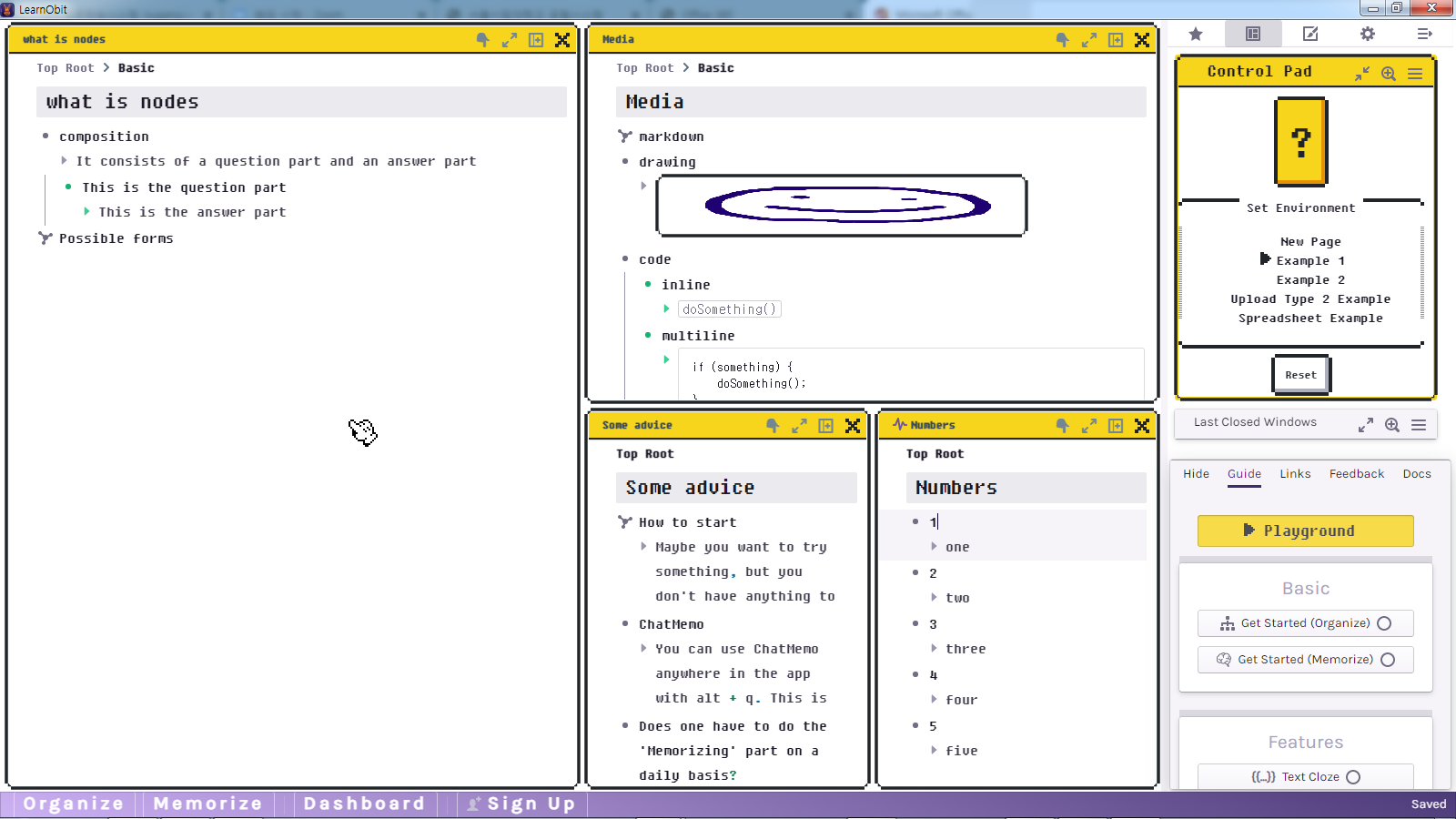The height and width of the screenshot is (819, 1456).
Task: Expand the Numbers window to fullscreen
Action: 1089,426
